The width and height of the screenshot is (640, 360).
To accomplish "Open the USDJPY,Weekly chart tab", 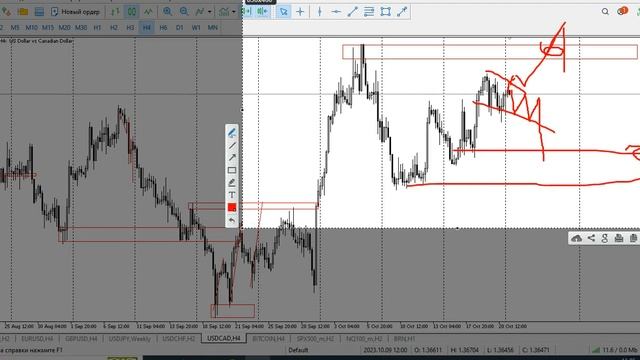I will point(129,339).
